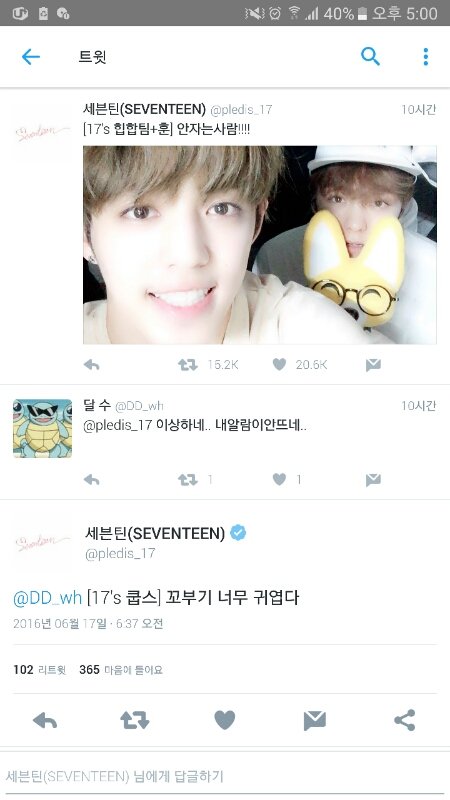
Task: View the 365 likes list
Action: pyautogui.click(x=120, y=669)
